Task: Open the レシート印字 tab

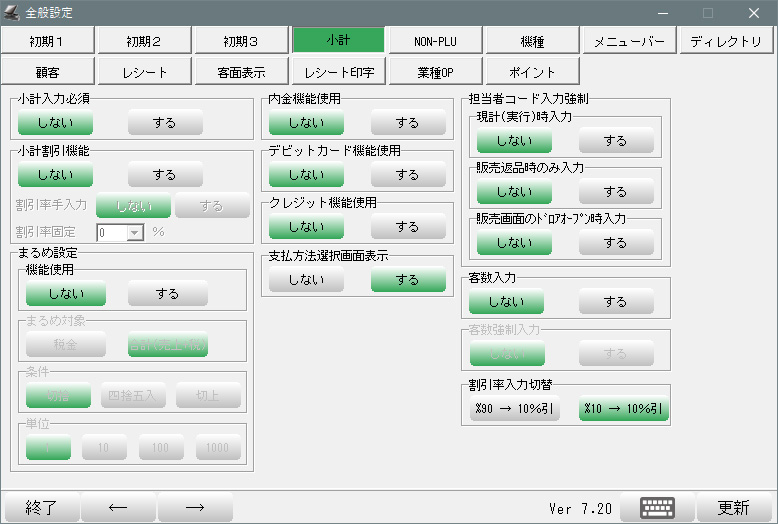Action: (x=338, y=72)
